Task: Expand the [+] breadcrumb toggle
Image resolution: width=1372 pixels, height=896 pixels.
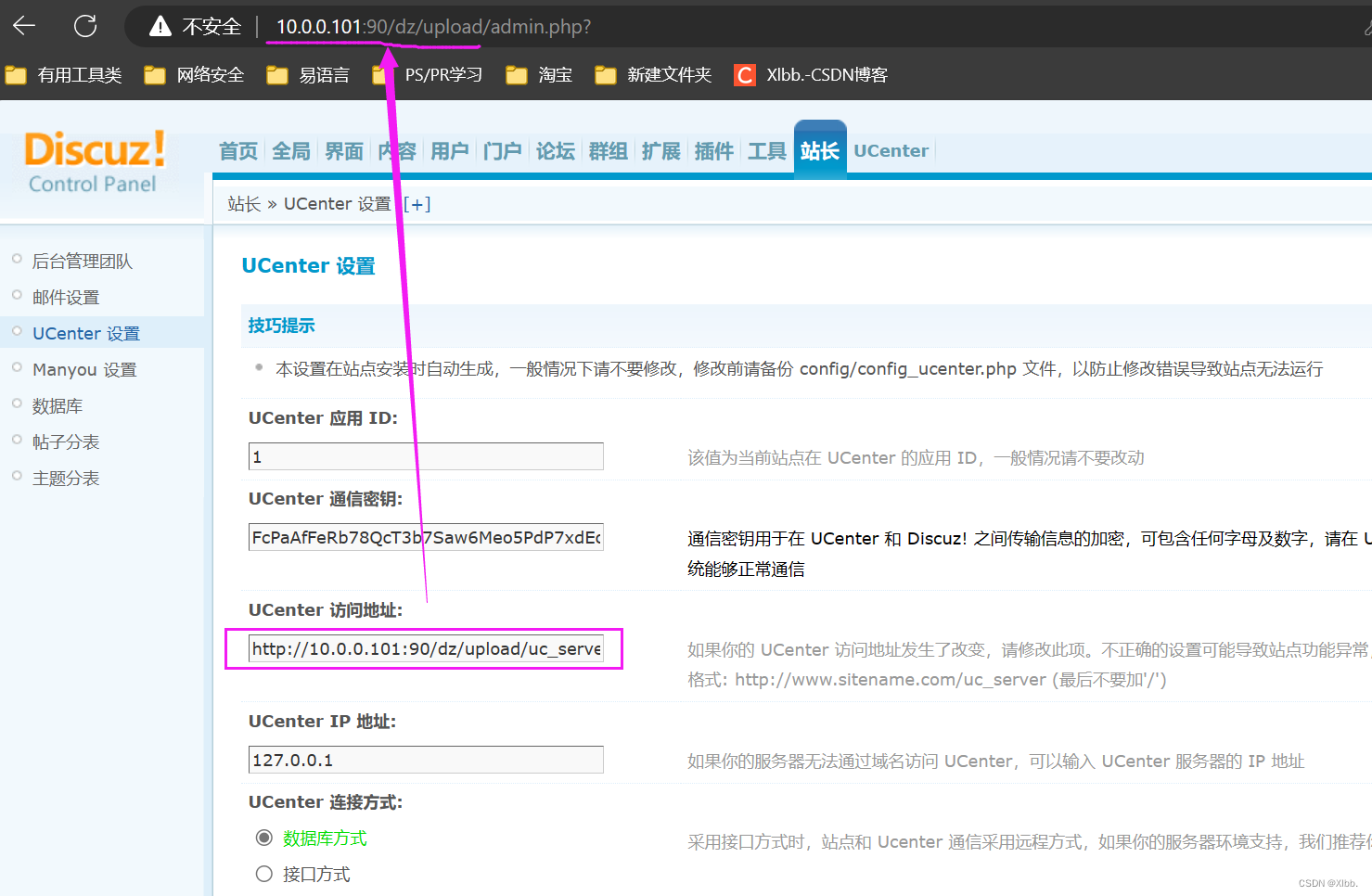Action: tap(417, 203)
